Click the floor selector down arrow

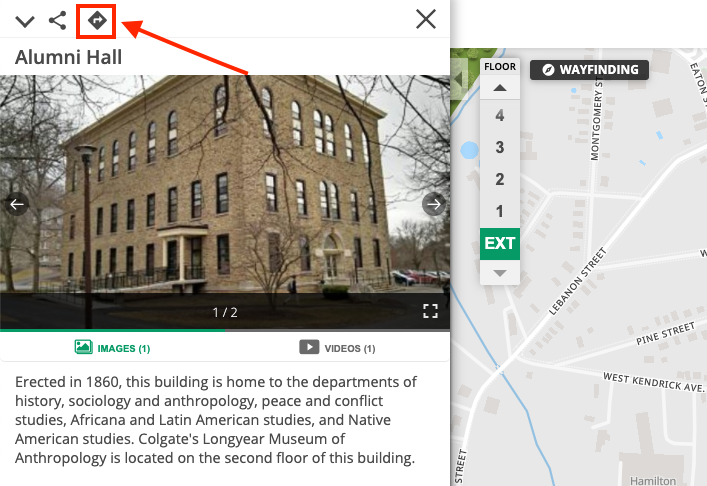tap(500, 273)
